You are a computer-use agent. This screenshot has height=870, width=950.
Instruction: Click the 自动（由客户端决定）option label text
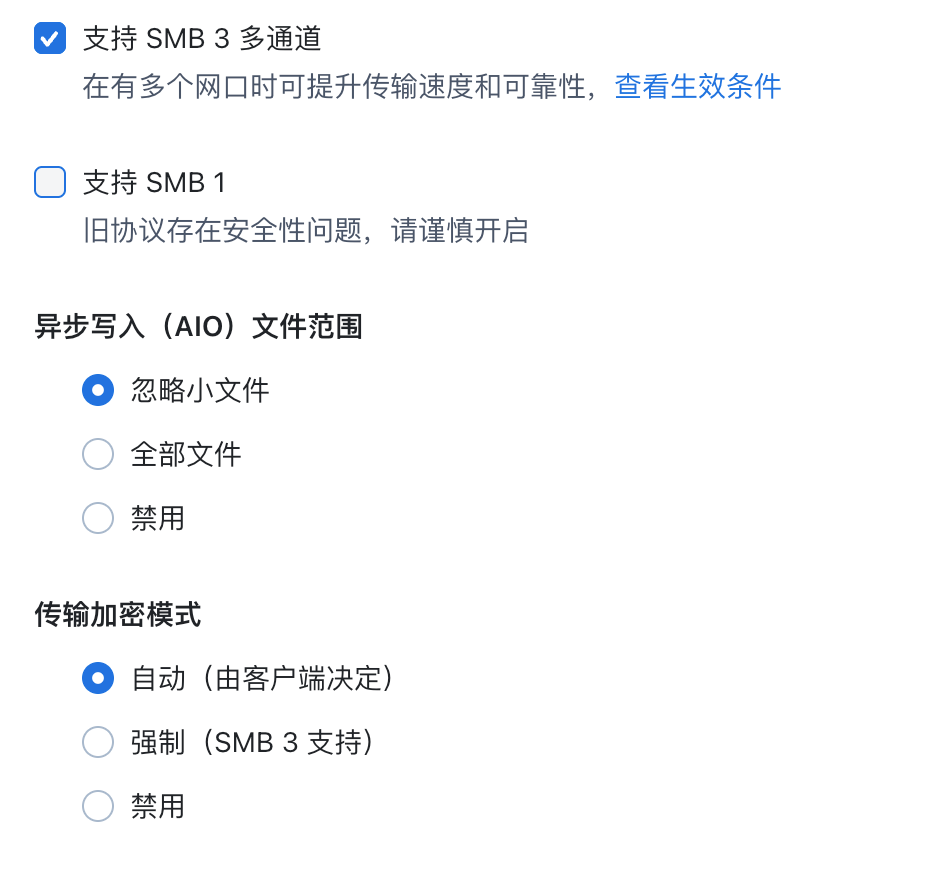click(x=262, y=678)
